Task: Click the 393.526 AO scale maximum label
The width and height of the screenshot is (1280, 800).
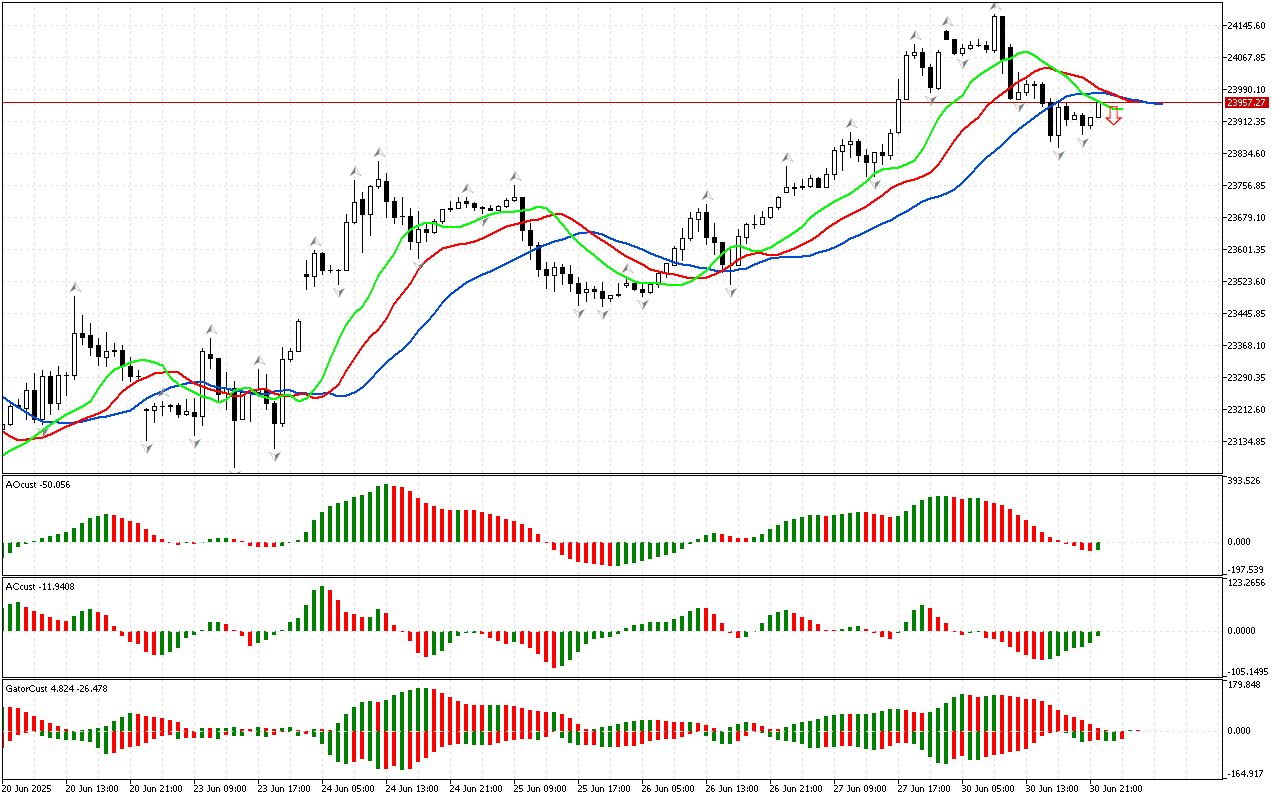Action: click(1244, 481)
